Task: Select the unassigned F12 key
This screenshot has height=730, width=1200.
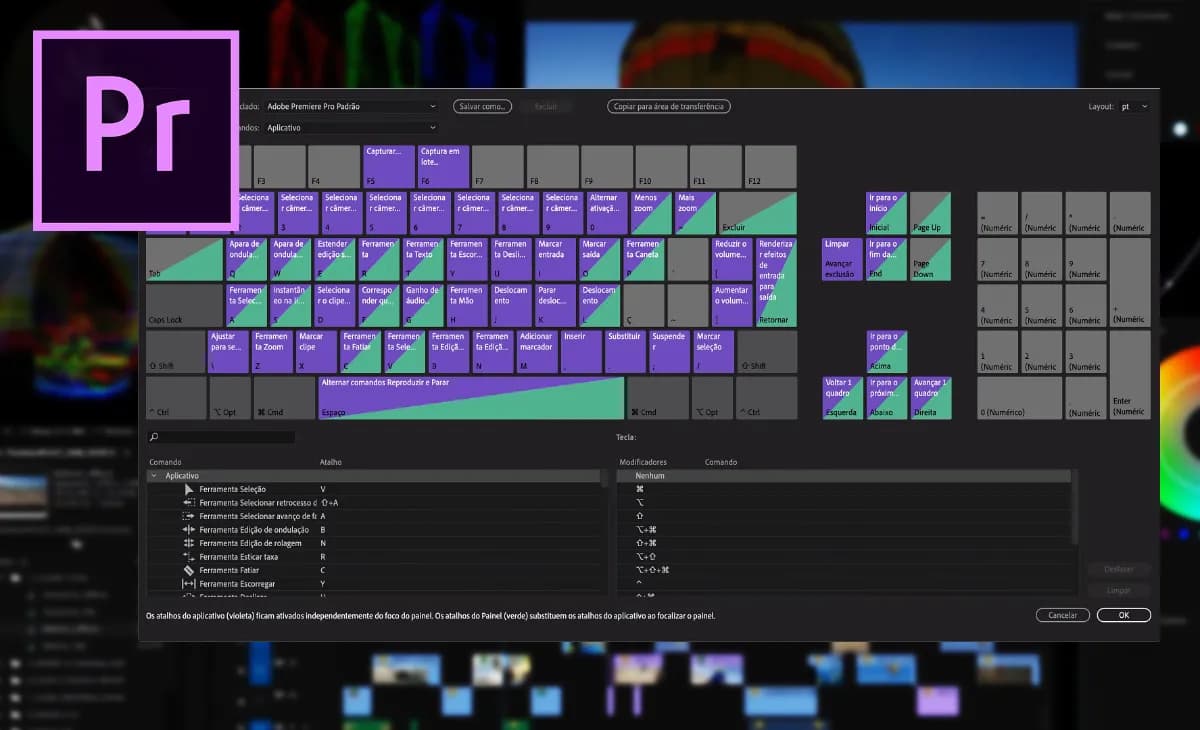Action: [x=770, y=167]
